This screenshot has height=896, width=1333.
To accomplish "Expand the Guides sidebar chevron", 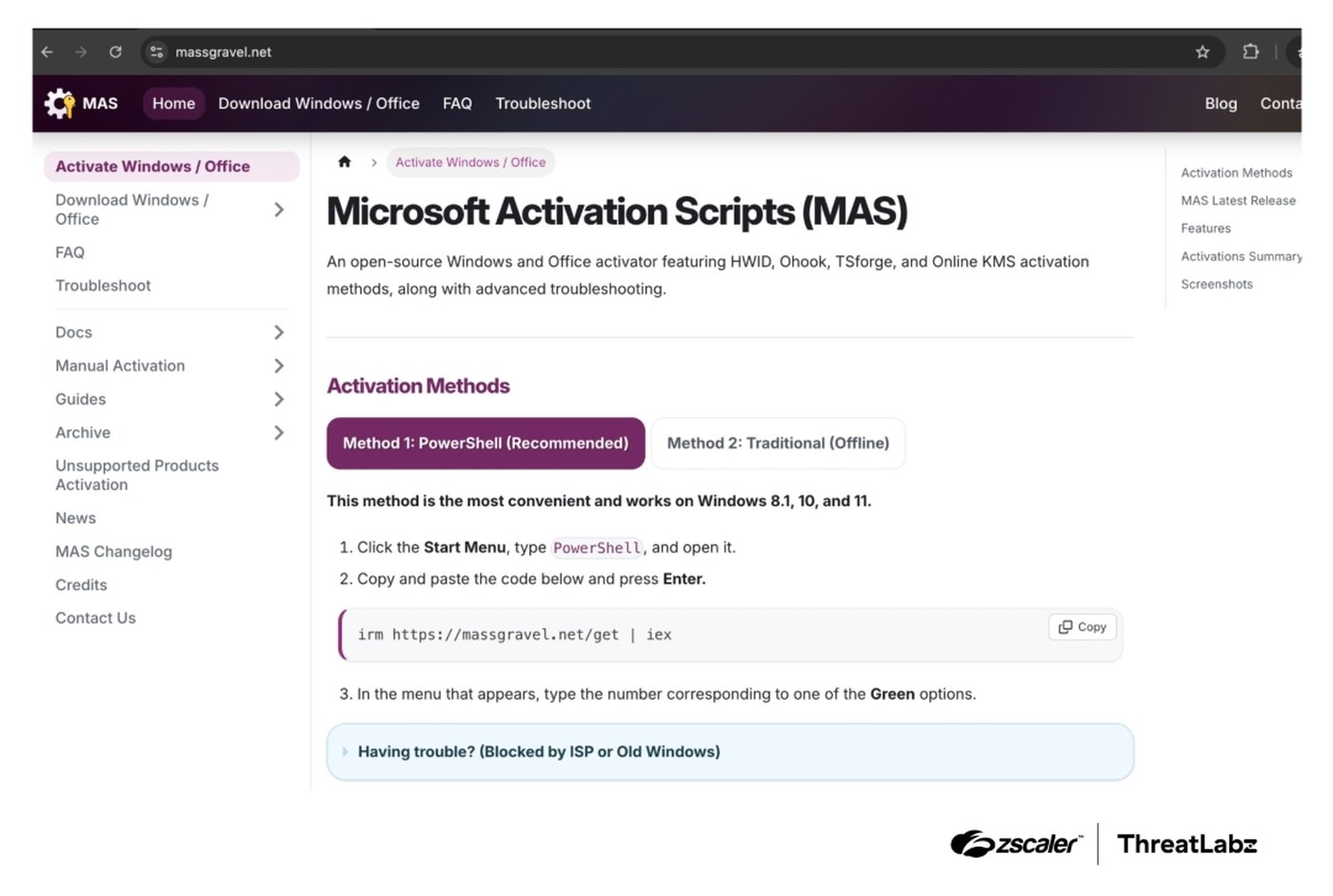I will coord(279,399).
